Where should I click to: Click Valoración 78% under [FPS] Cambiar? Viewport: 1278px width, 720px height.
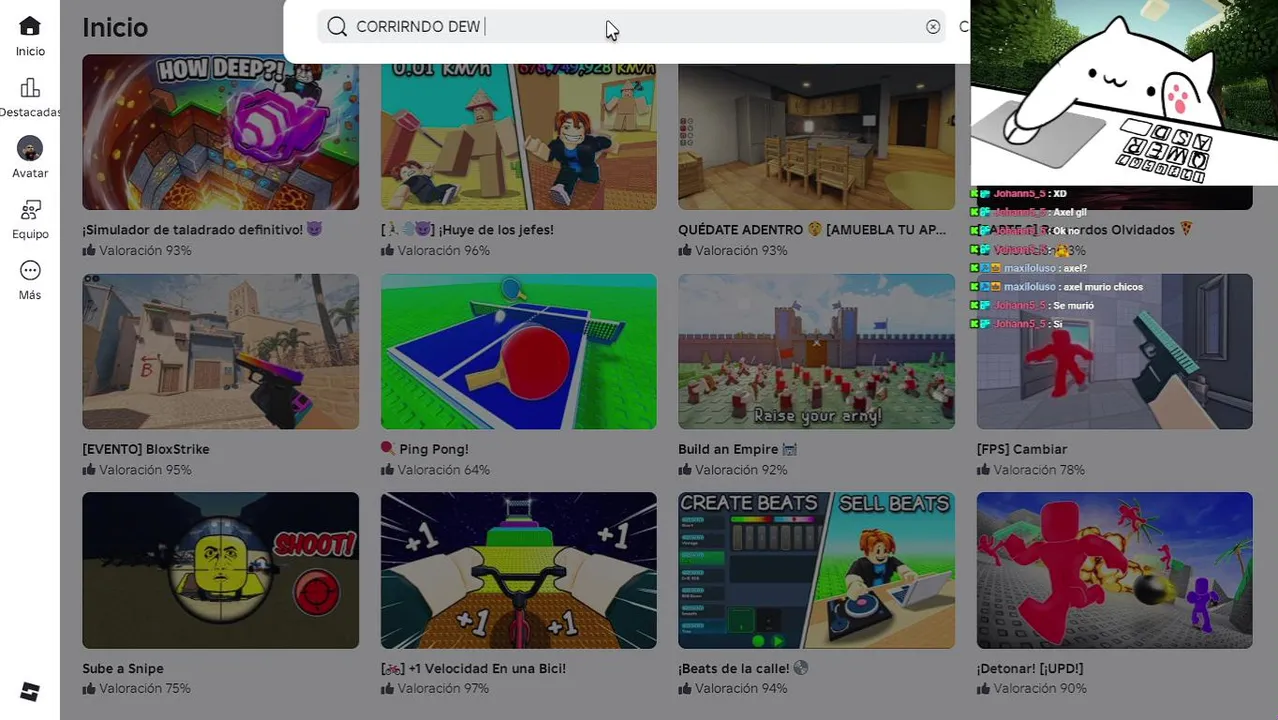point(1031,470)
